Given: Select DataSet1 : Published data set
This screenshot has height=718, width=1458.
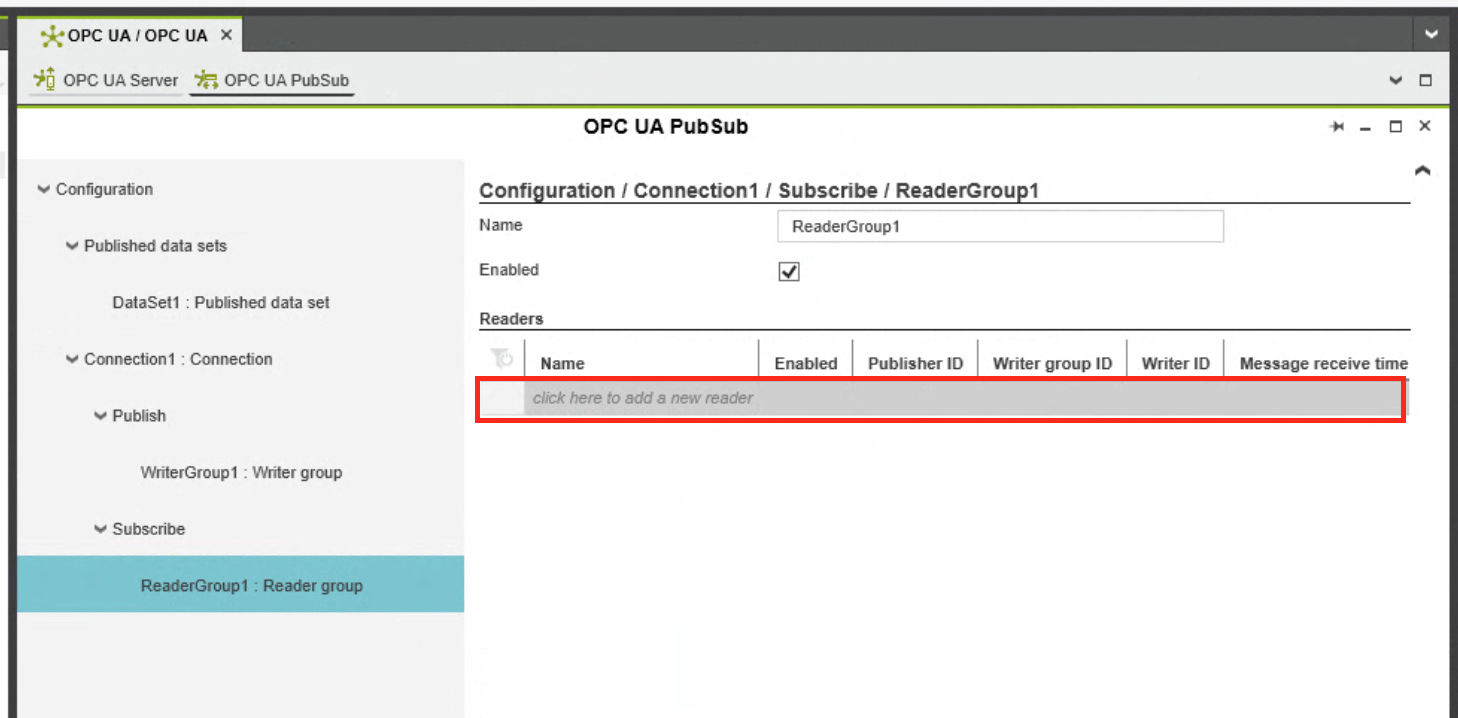Looking at the screenshot, I should pyautogui.click(x=221, y=302).
